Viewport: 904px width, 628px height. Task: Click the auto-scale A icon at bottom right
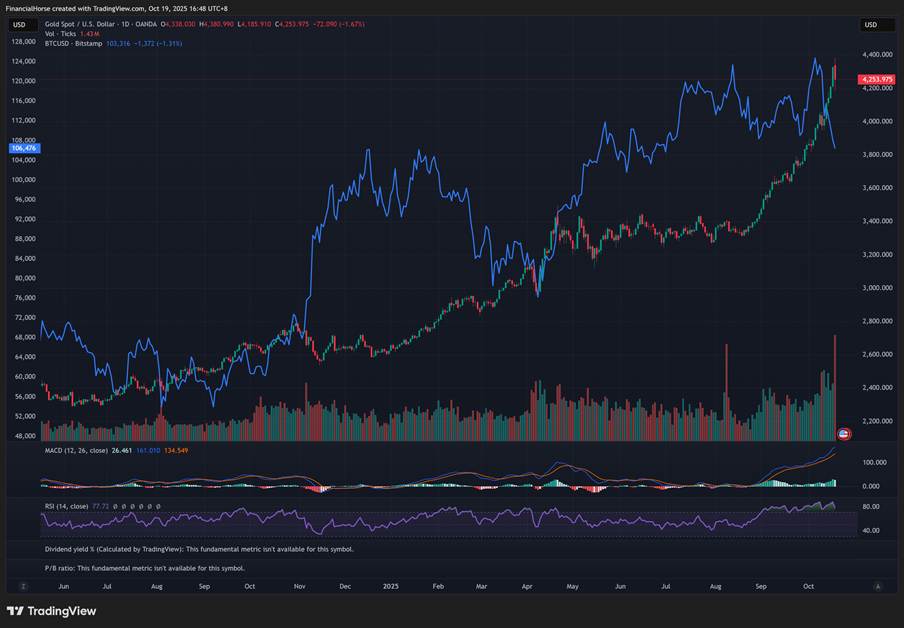[877, 586]
